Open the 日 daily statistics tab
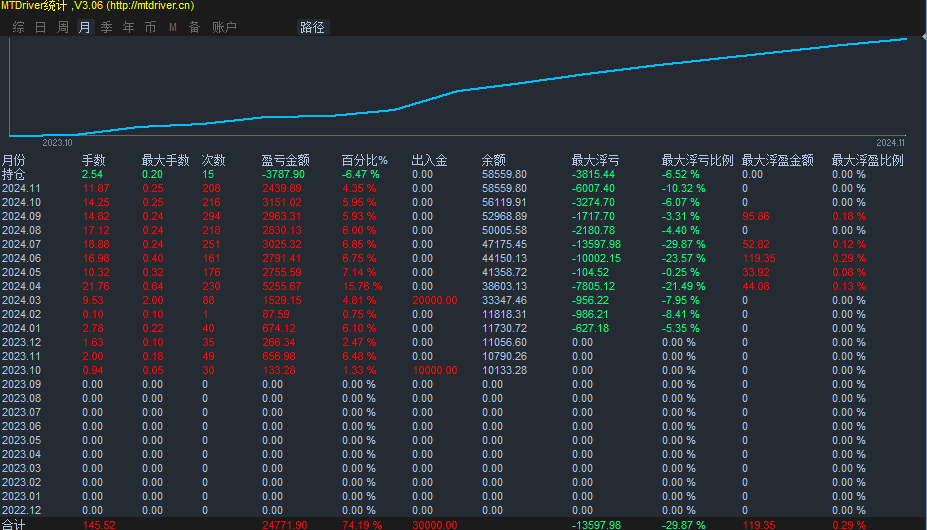This screenshot has height=530, width=927. pyautogui.click(x=41, y=27)
